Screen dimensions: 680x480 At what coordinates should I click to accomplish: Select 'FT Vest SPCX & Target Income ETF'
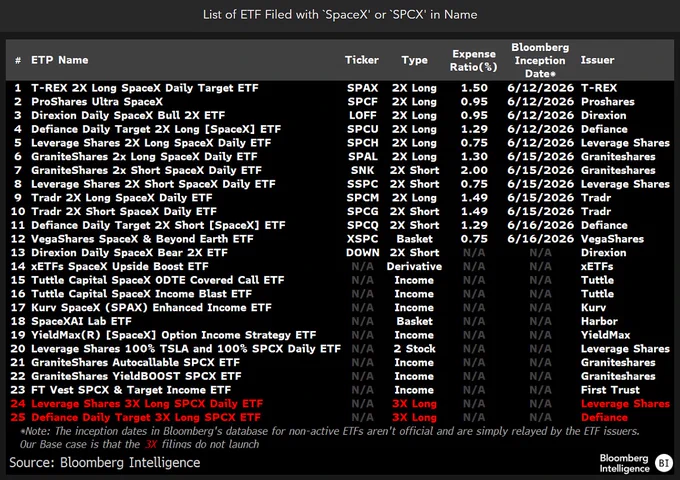(x=131, y=390)
